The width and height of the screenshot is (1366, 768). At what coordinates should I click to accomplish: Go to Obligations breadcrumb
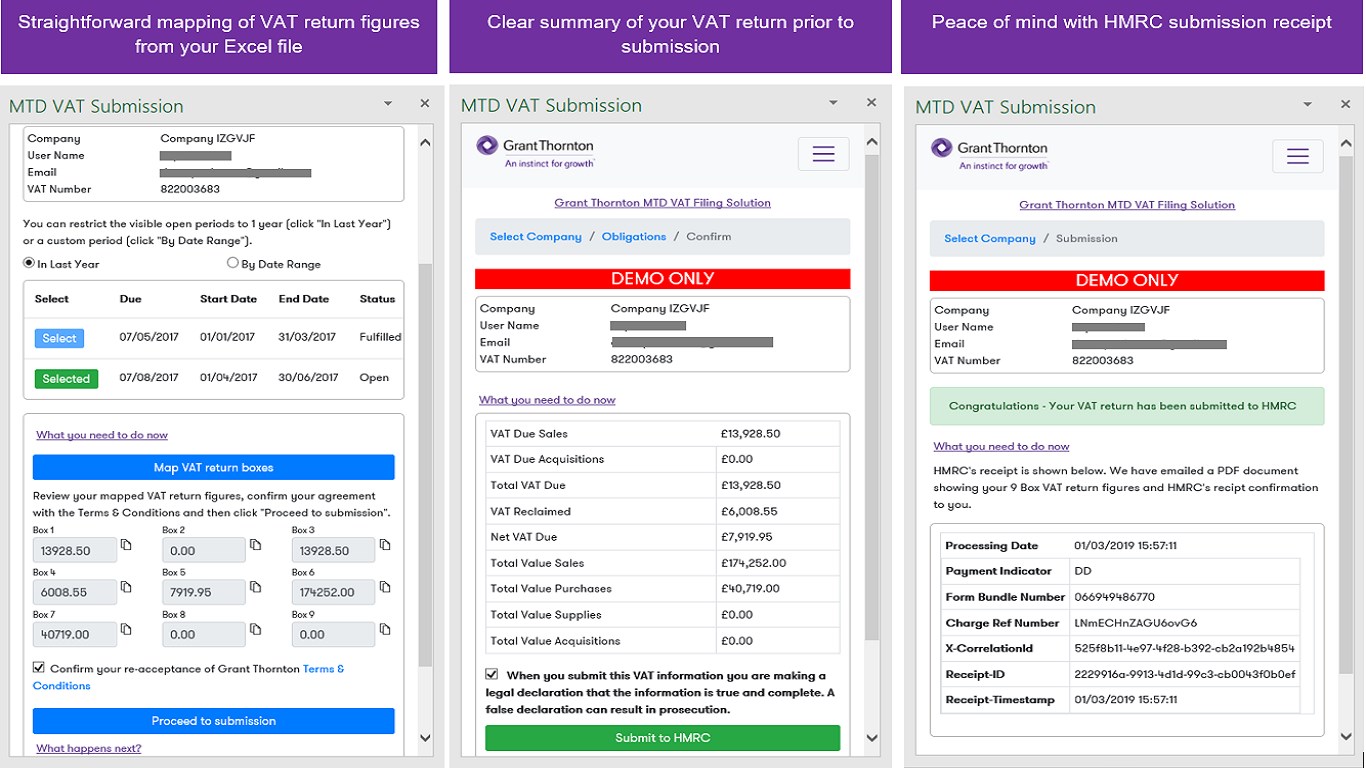634,237
